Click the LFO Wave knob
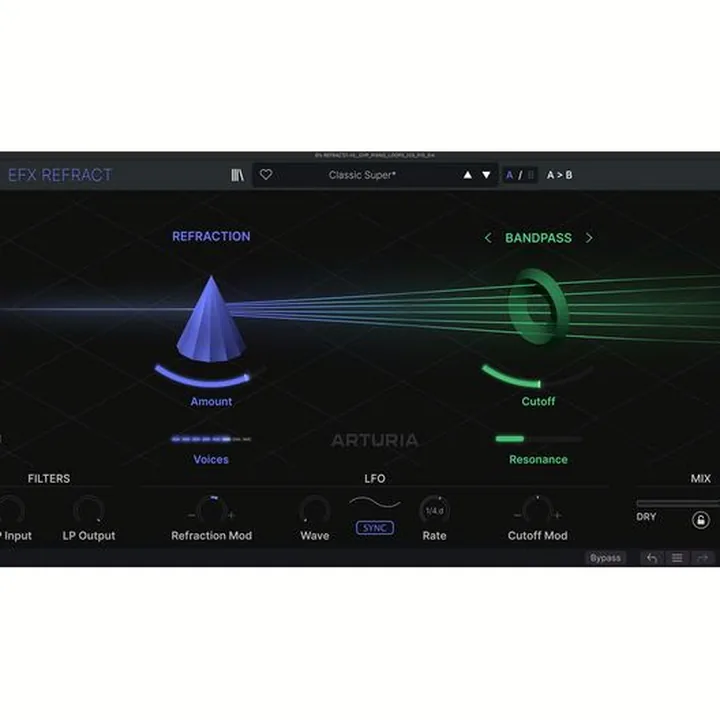Viewport: 720px width, 720px height. coord(315,510)
